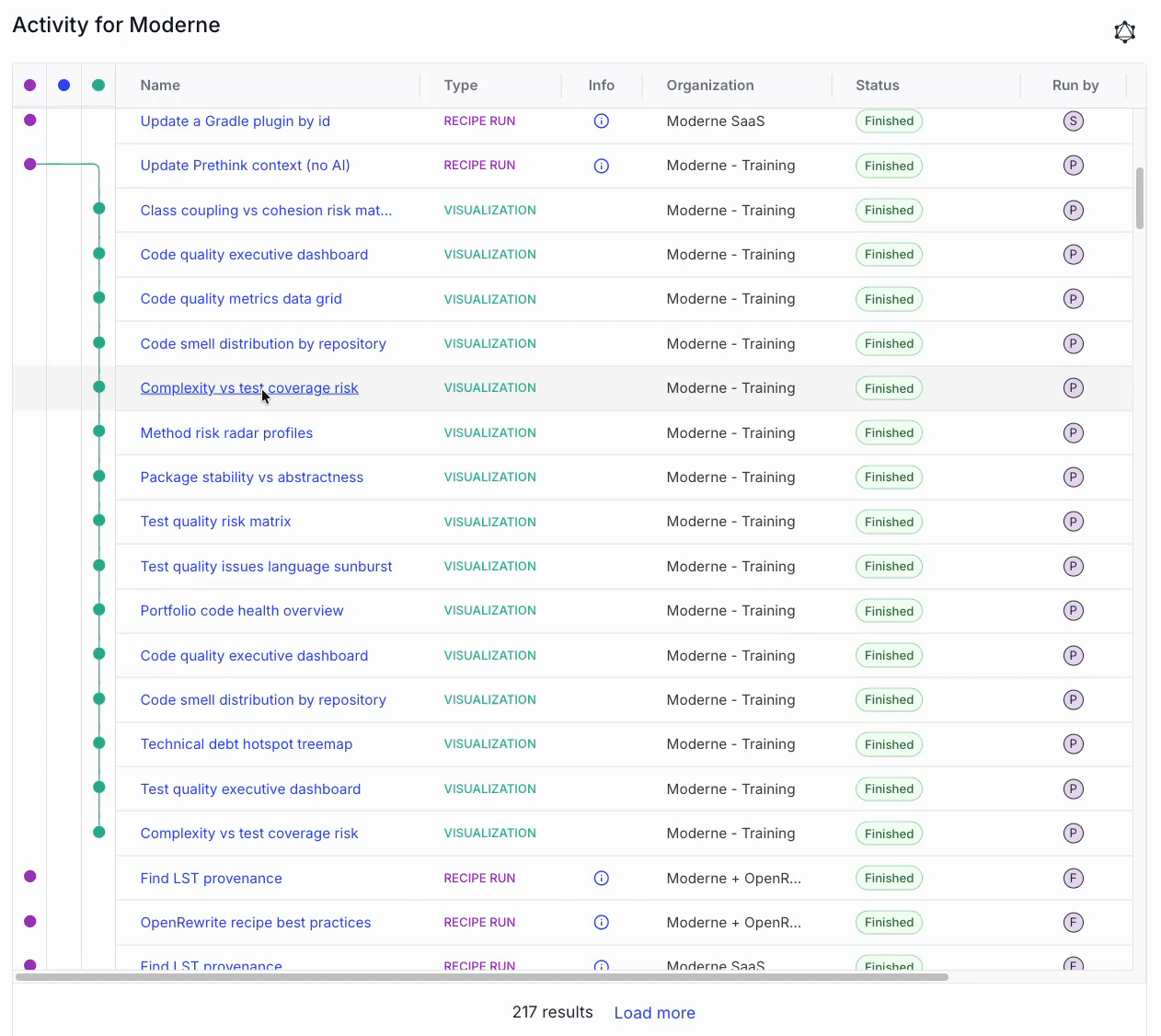
Task: Click Finished badge in Technical debt hotspot treemap row
Action: [x=889, y=744]
